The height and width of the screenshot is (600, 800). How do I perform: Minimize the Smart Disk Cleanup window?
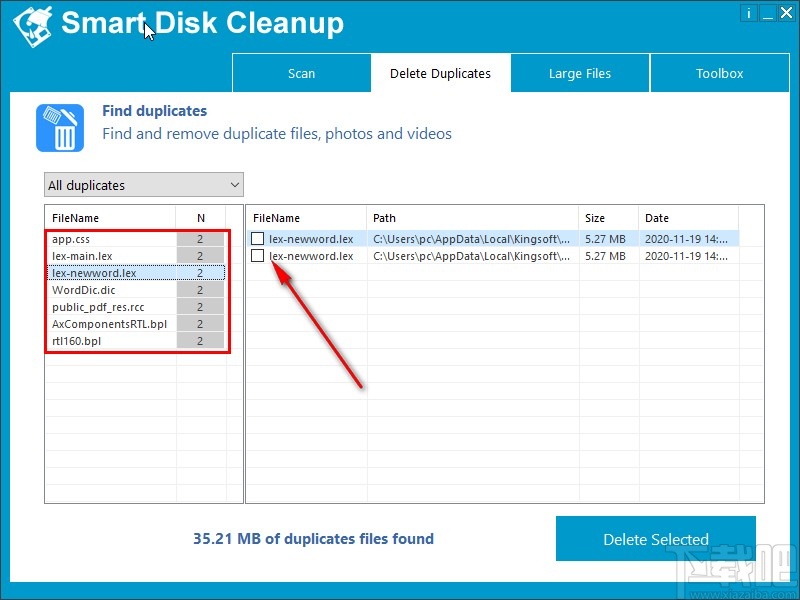point(768,13)
